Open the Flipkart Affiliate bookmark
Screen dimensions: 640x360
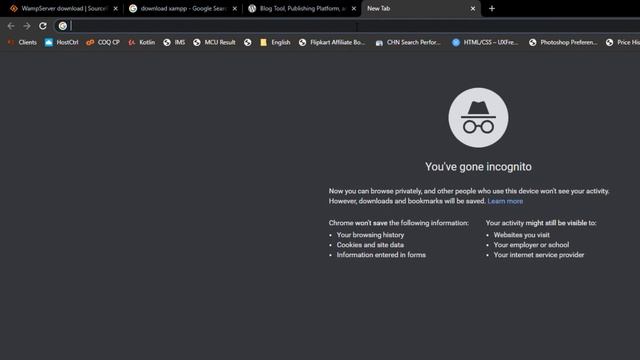[x=332, y=42]
